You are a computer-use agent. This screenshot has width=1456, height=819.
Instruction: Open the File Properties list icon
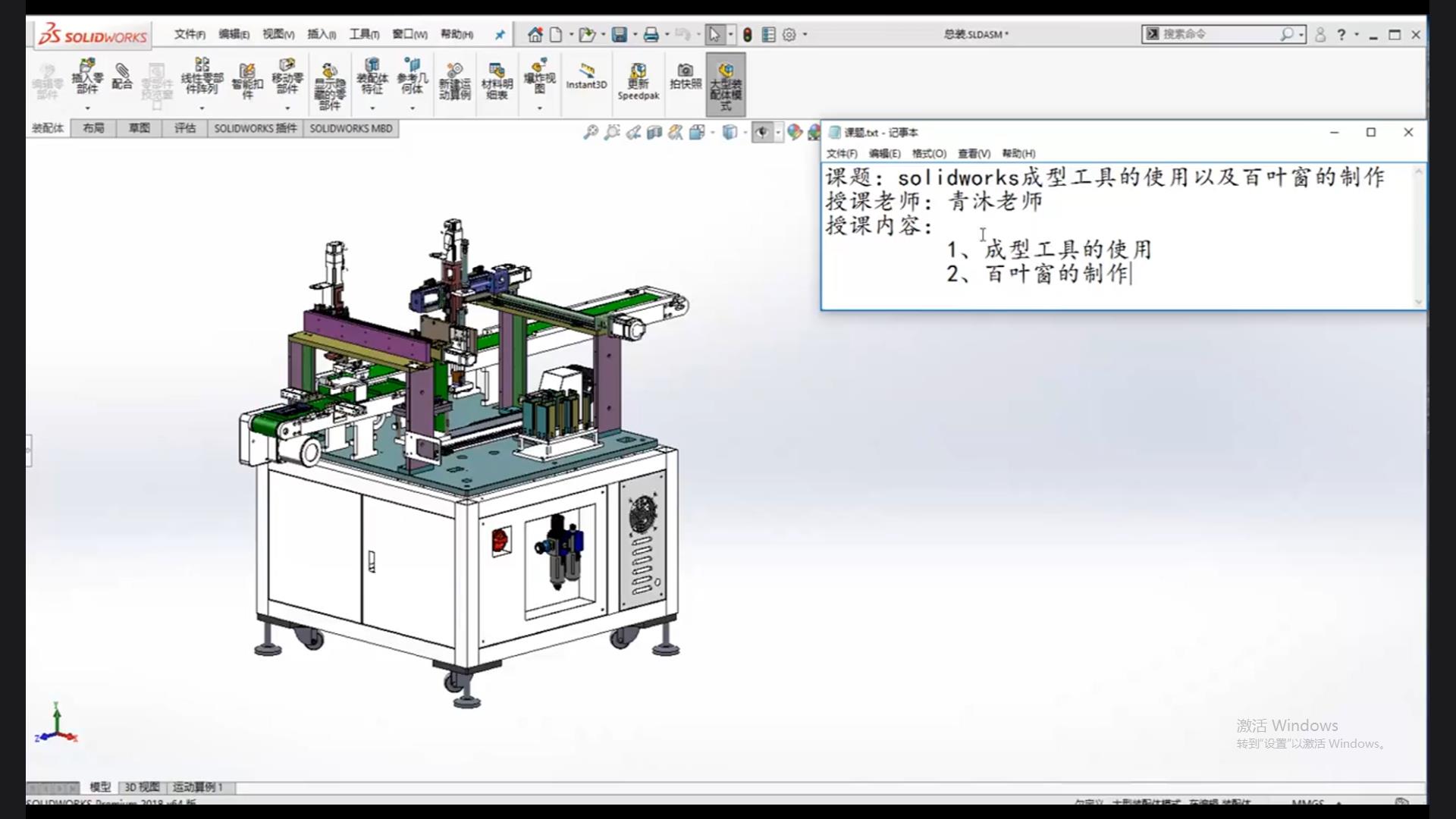pos(768,34)
